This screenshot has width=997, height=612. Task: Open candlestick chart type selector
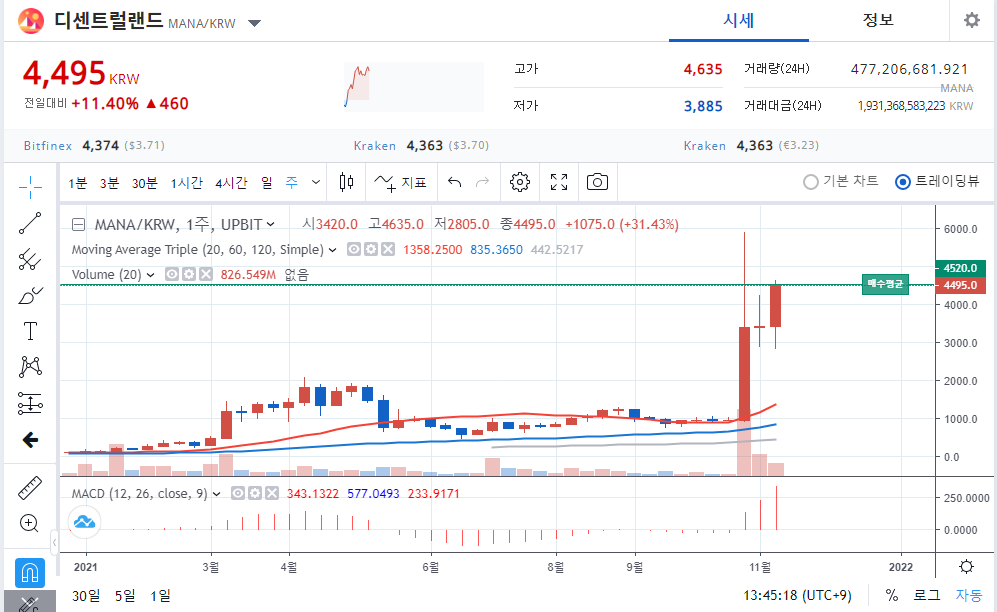coord(346,182)
